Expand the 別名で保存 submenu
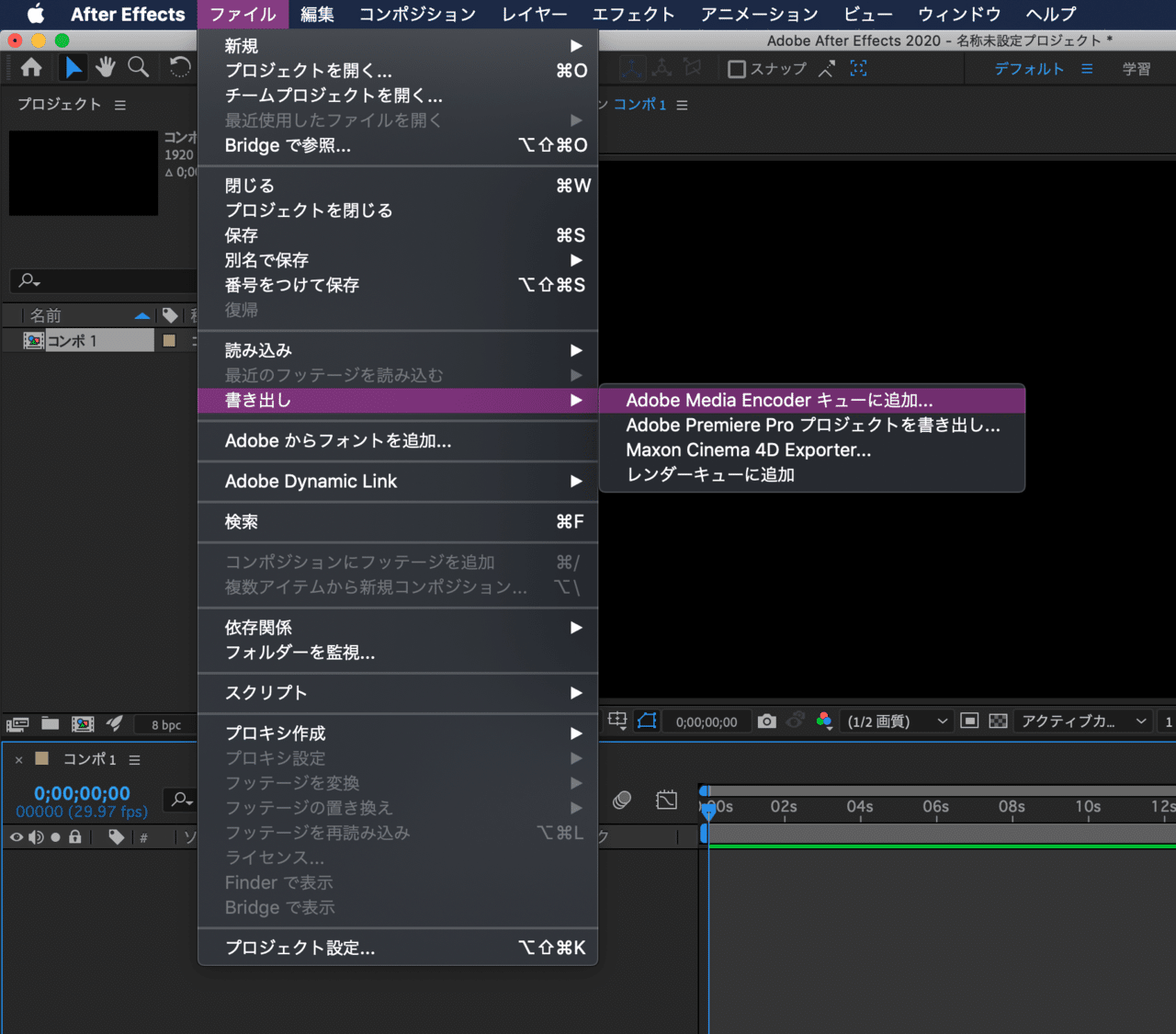1176x1034 pixels. [x=398, y=260]
